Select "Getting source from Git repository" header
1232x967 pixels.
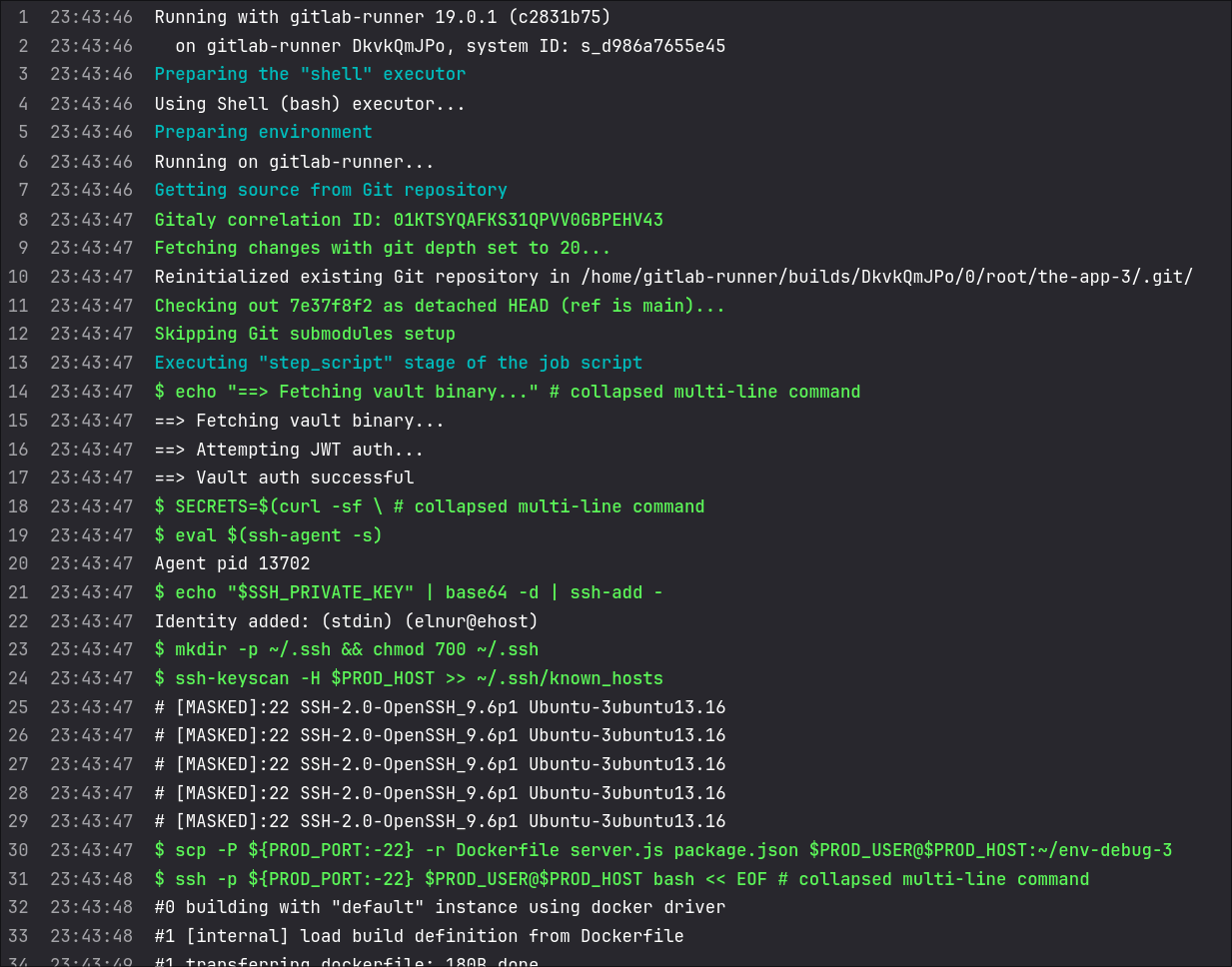(331, 190)
